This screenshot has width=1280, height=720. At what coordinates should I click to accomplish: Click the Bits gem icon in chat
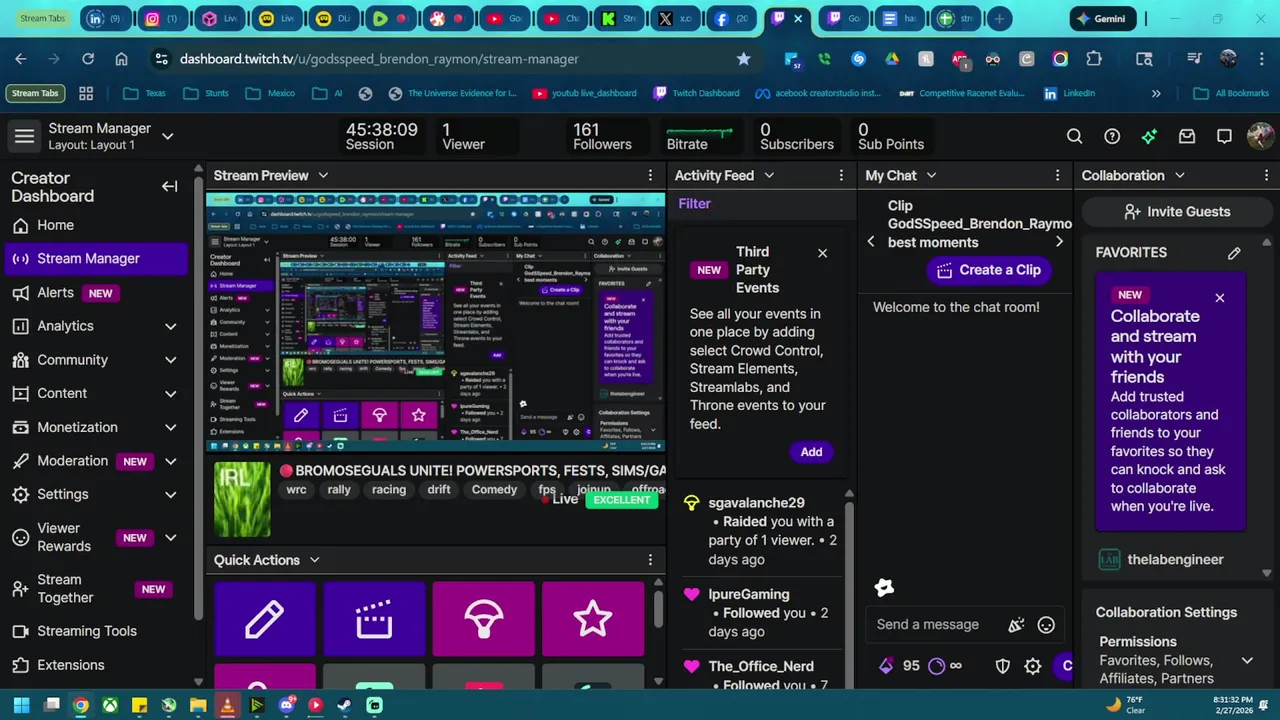(885, 666)
